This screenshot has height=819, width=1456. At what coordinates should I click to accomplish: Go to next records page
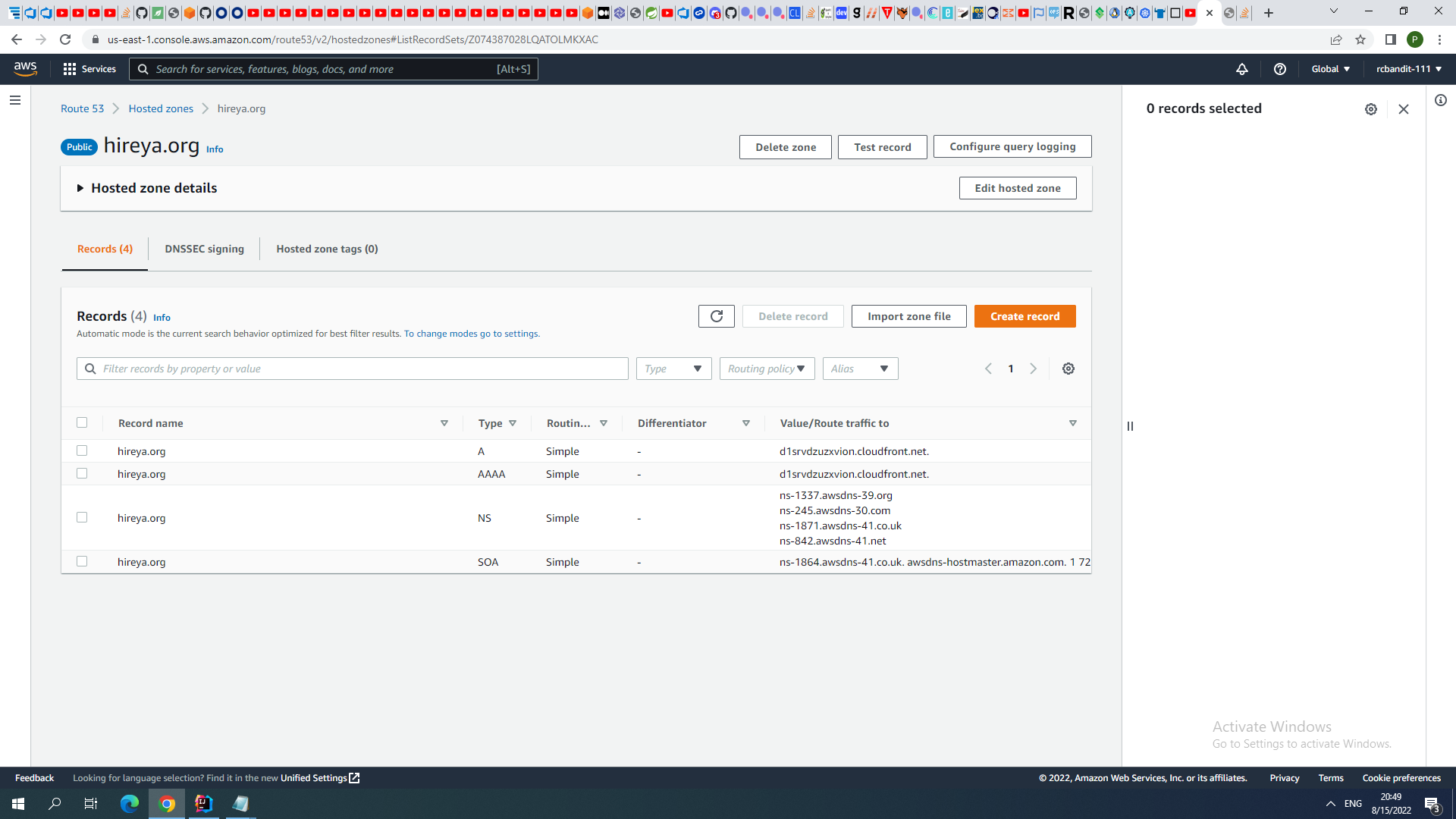pyautogui.click(x=1033, y=369)
